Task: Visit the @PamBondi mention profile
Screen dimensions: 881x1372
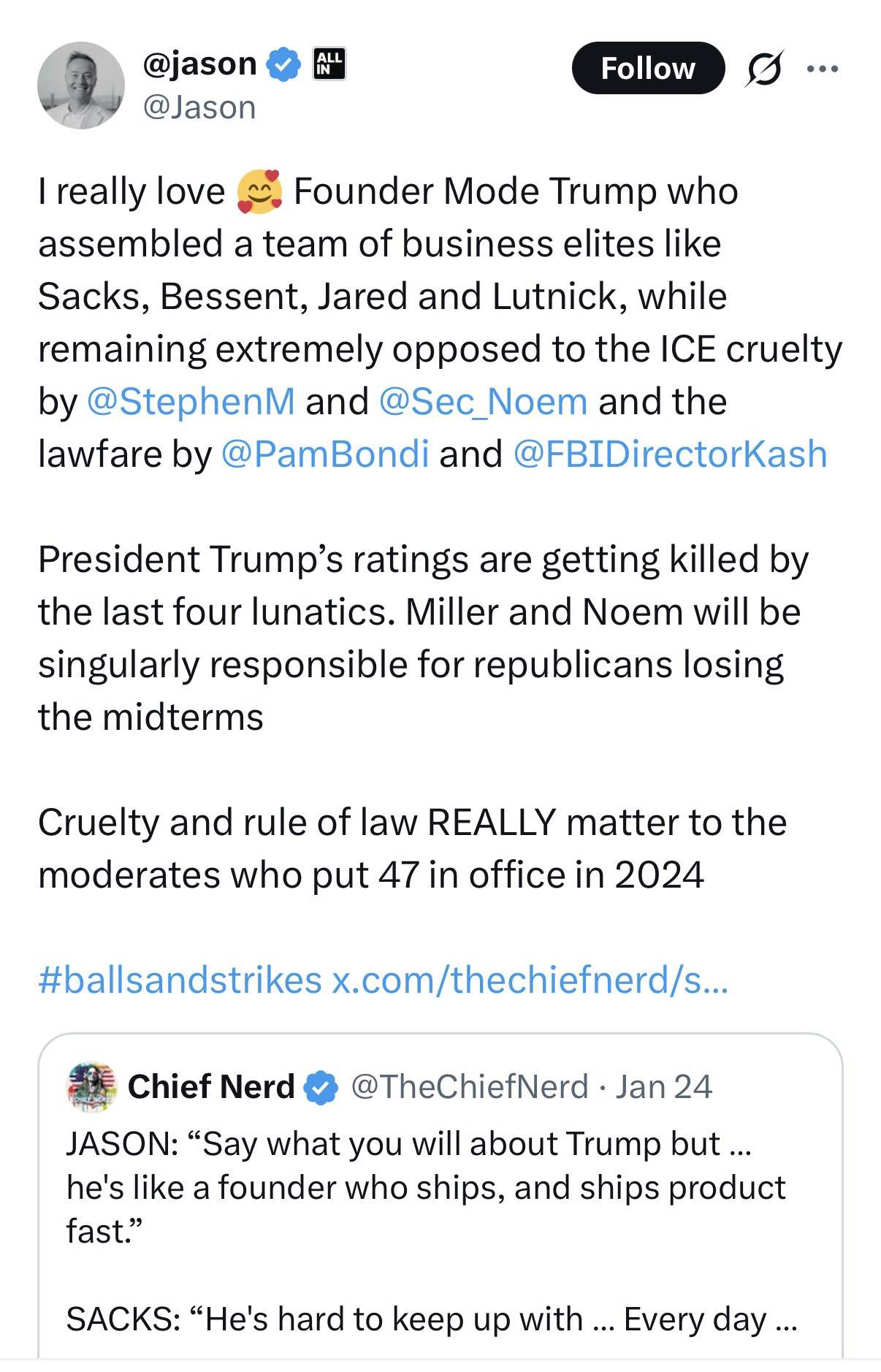Action: click(x=324, y=454)
